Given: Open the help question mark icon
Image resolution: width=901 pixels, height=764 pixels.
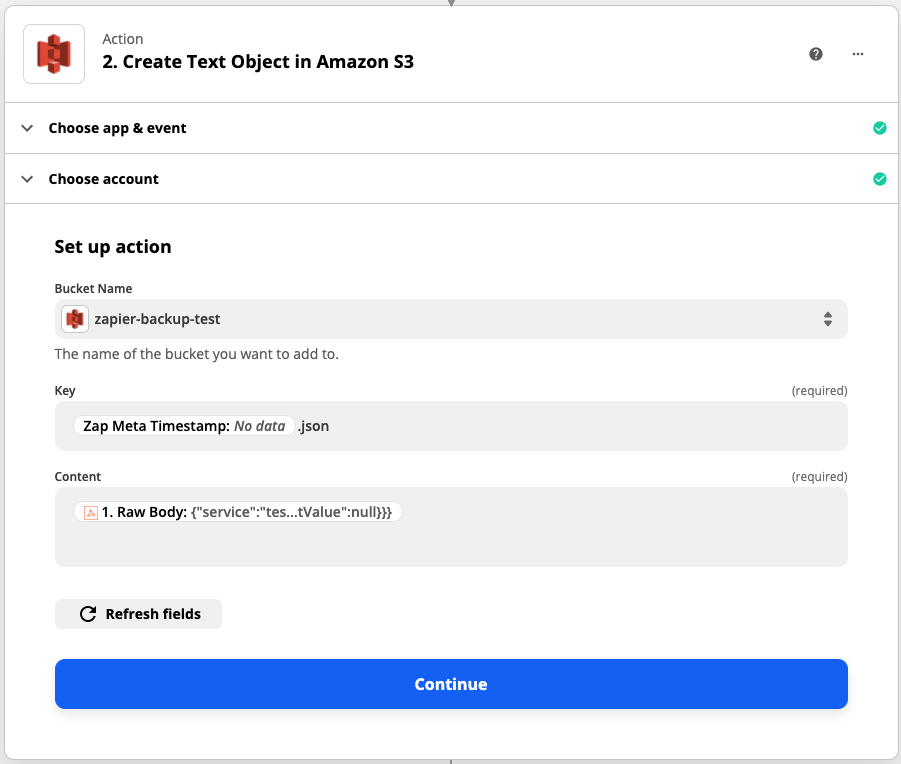Looking at the screenshot, I should (x=816, y=54).
